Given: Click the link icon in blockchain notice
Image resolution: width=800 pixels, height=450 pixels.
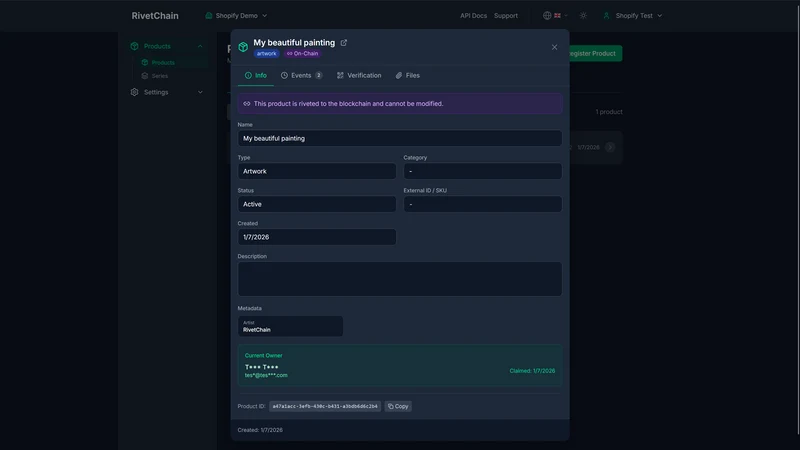Looking at the screenshot, I should pyautogui.click(x=247, y=104).
